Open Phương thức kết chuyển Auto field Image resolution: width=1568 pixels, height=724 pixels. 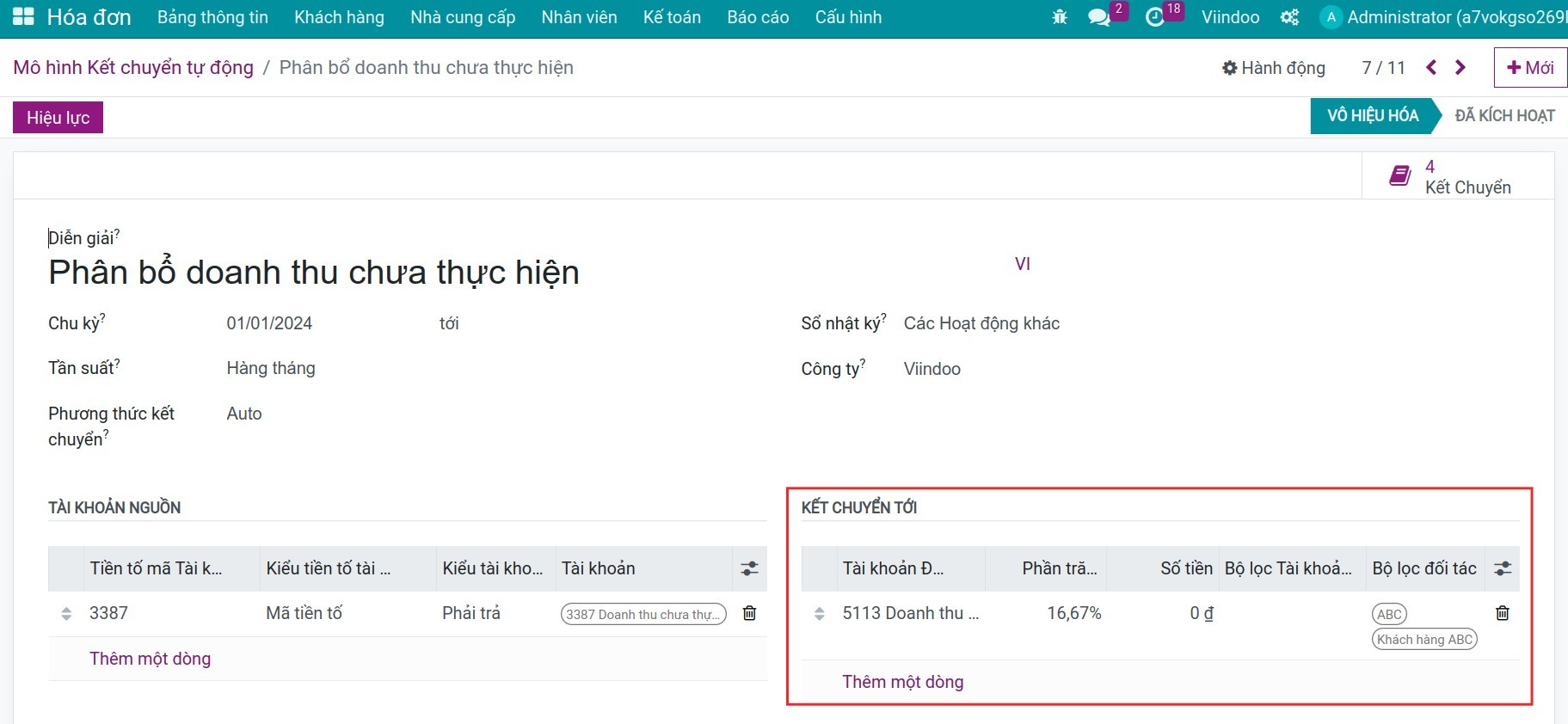(244, 414)
